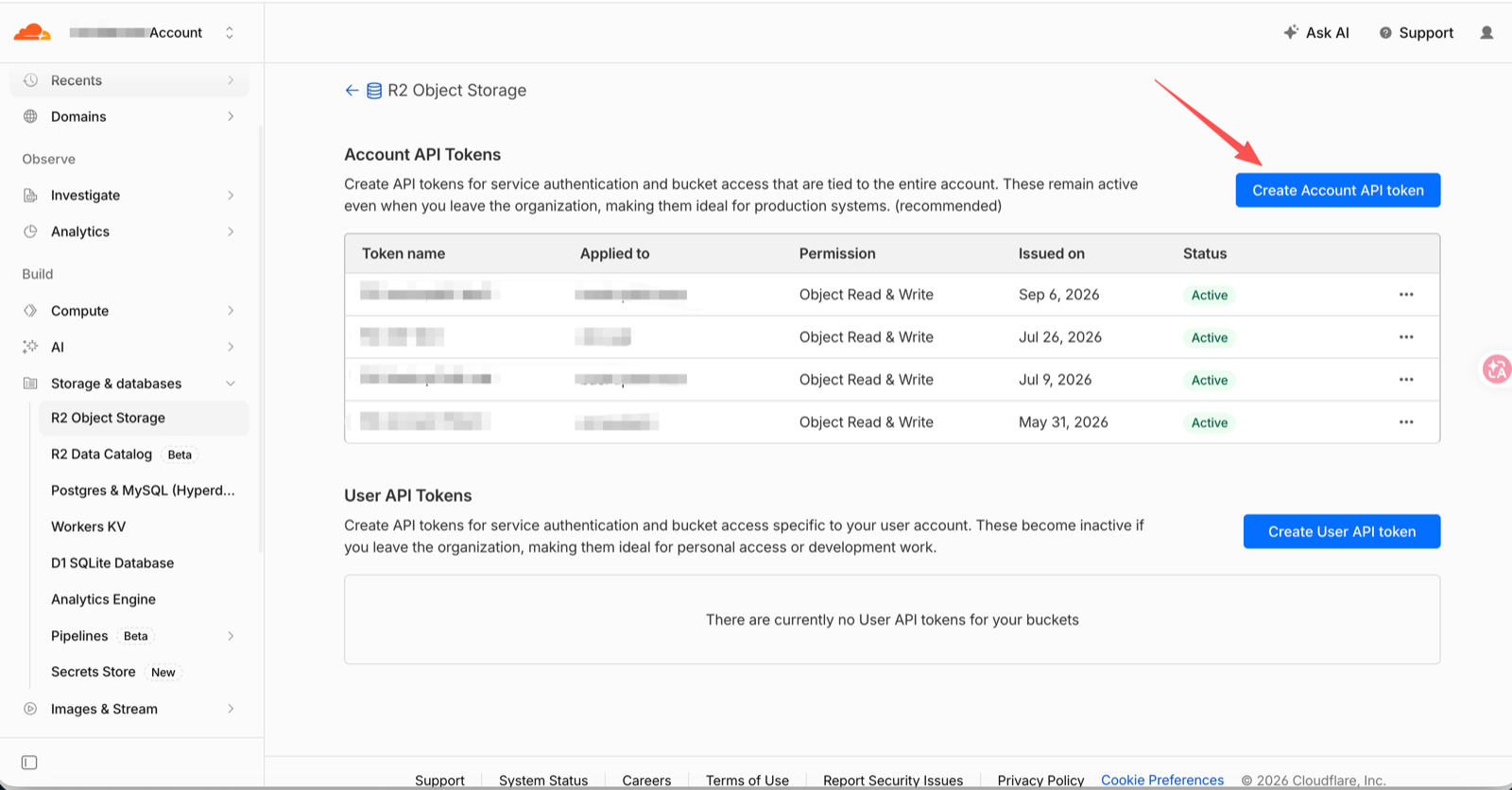Open Images & Stream in the sidebar
The height and width of the screenshot is (790, 1512).
[129, 709]
